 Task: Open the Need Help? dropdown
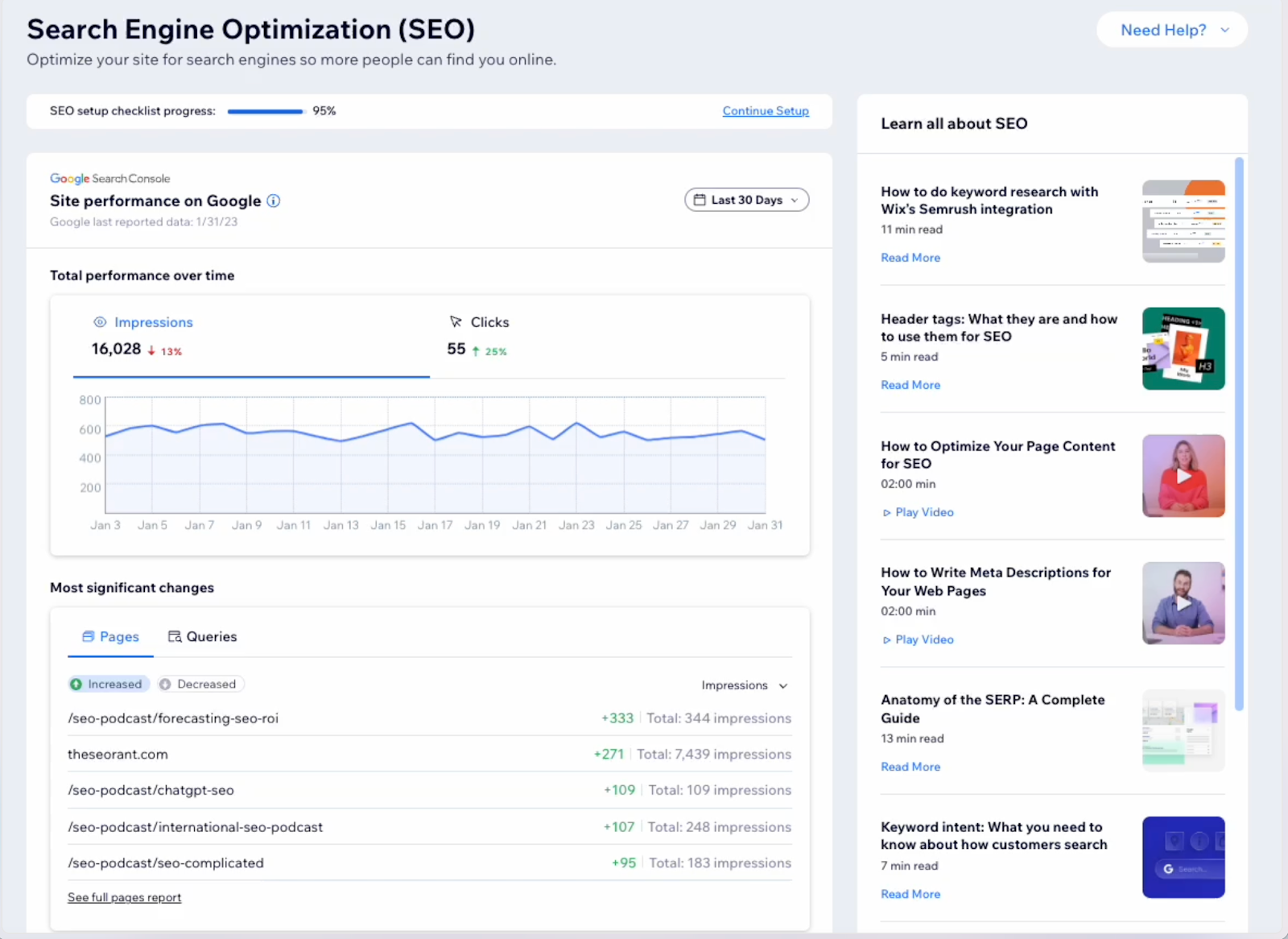[1171, 29]
